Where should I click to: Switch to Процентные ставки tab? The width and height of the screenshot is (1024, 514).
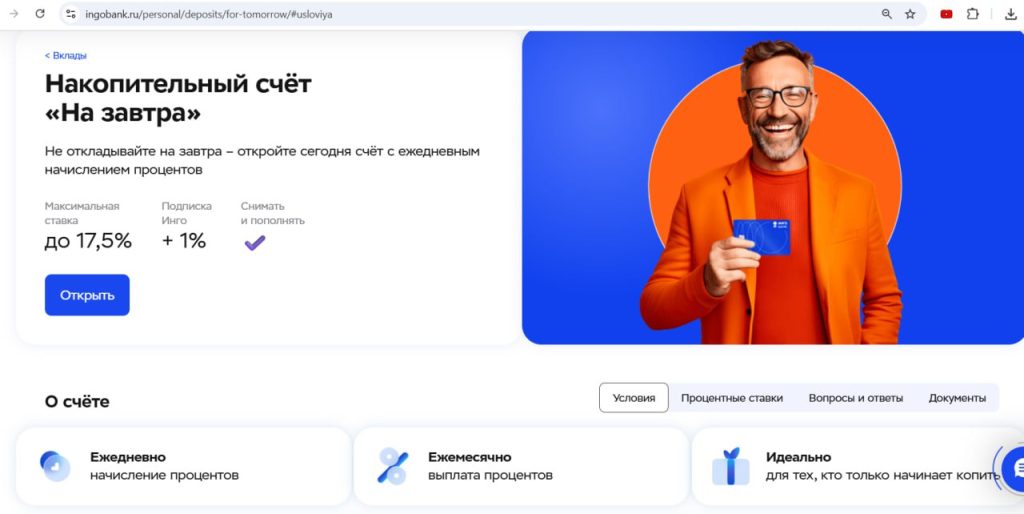pyautogui.click(x=731, y=398)
